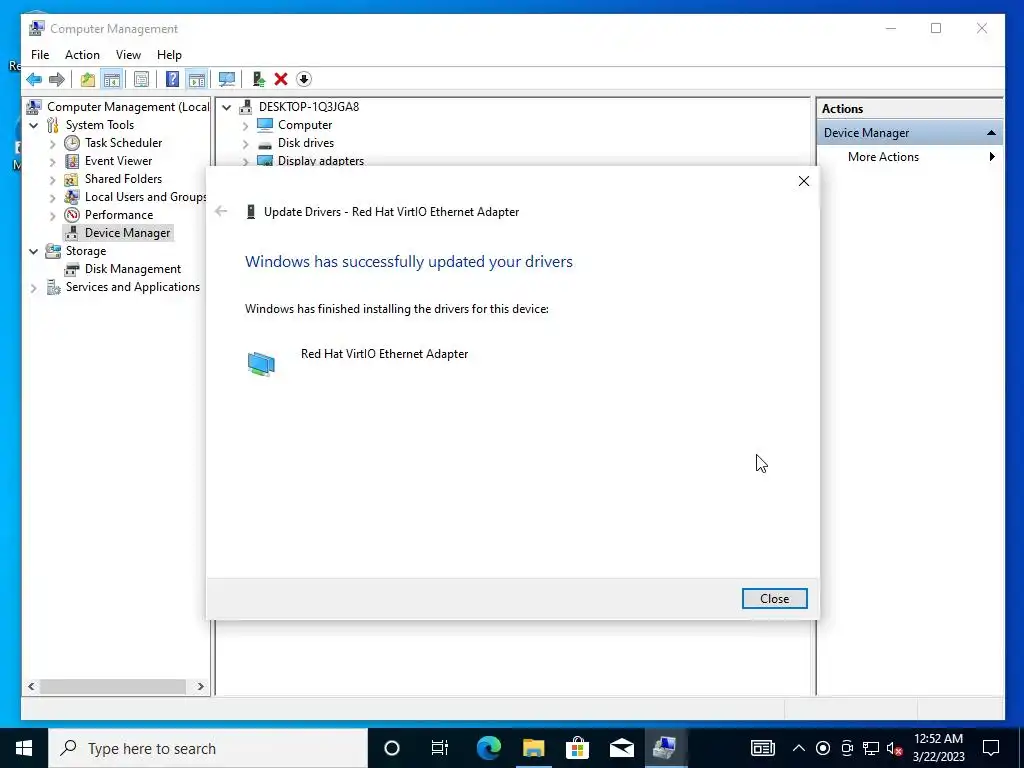Click the network adapter icon in dialog
1024x768 pixels.
(261, 364)
